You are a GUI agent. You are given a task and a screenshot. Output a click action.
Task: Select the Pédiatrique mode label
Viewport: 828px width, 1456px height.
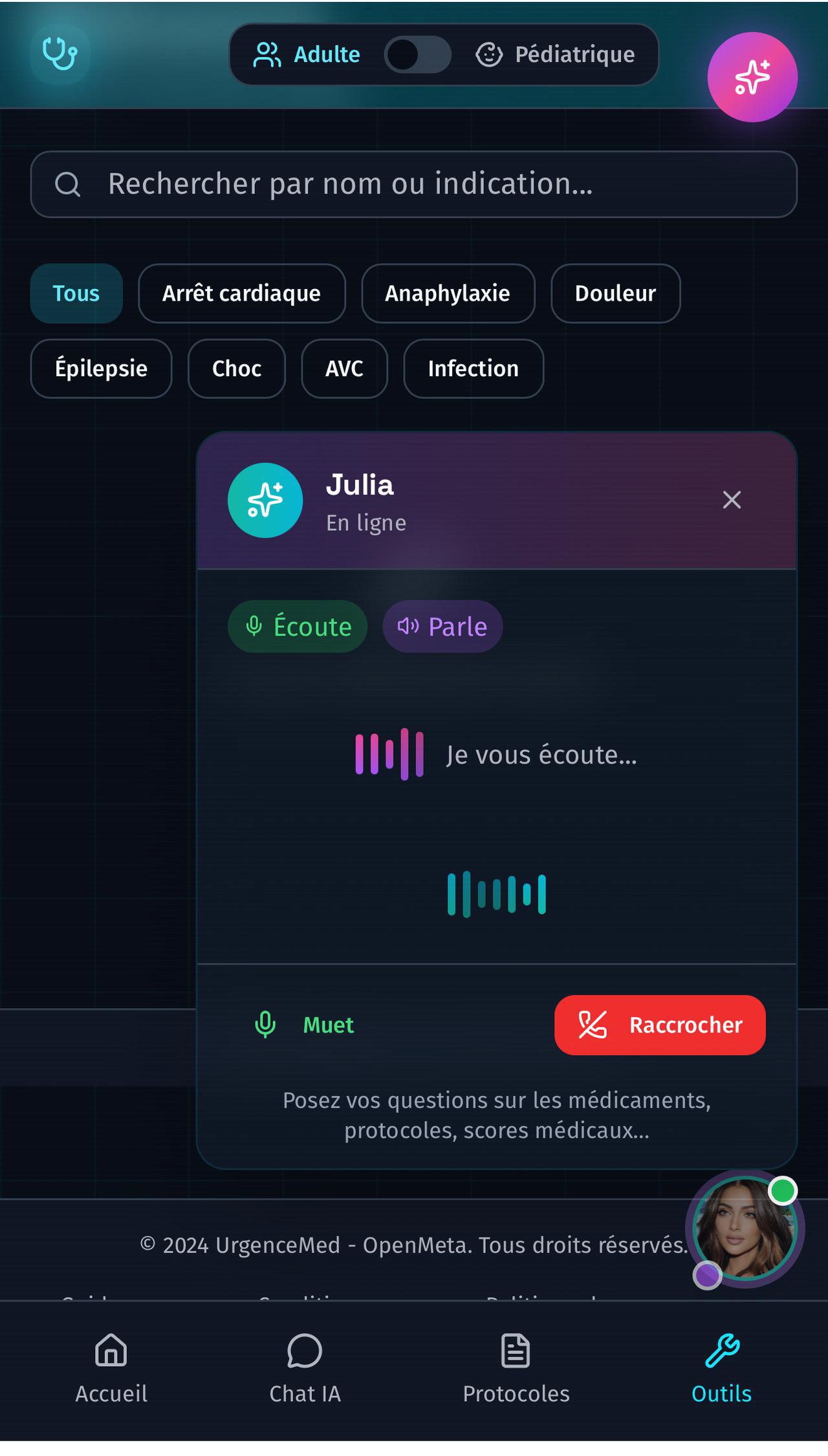pyautogui.click(x=556, y=54)
